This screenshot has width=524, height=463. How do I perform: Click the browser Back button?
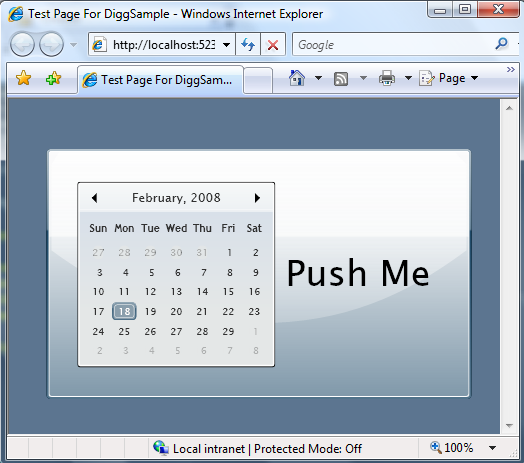22,44
